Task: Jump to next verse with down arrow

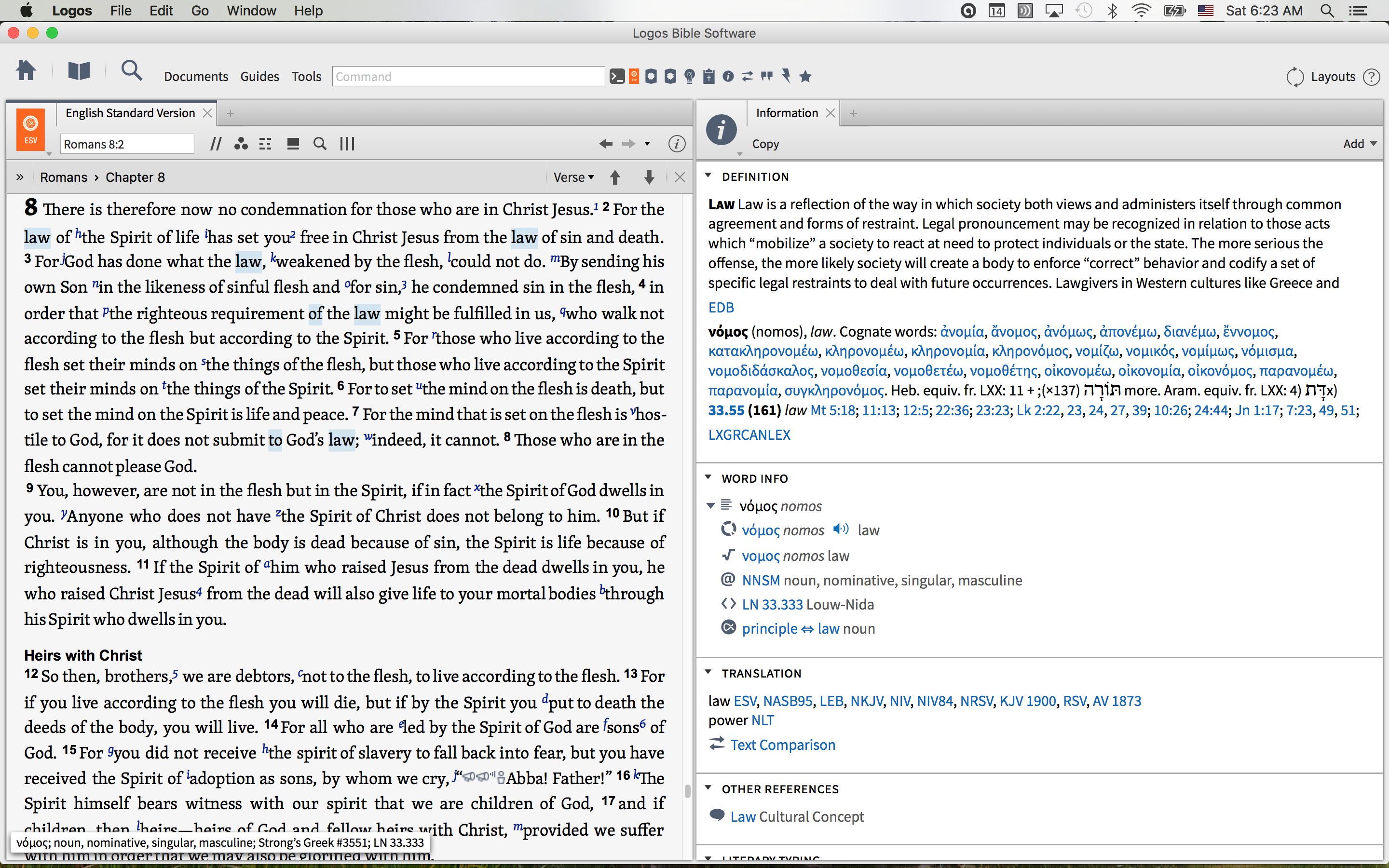Action: (x=649, y=177)
